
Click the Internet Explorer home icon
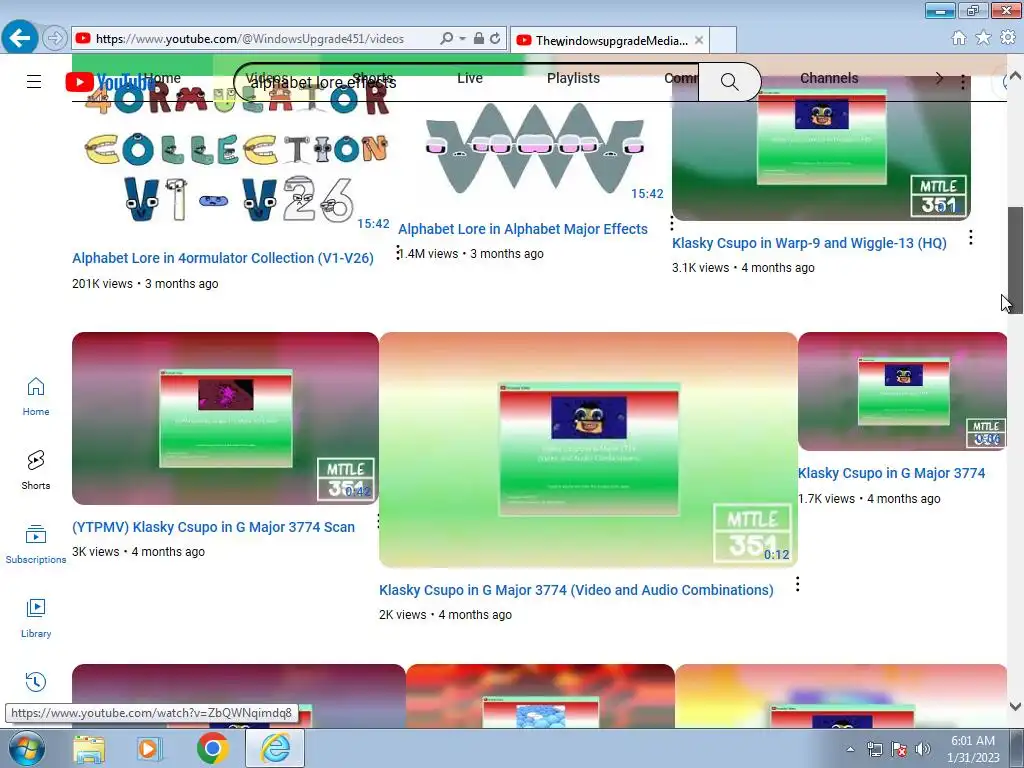(x=959, y=38)
